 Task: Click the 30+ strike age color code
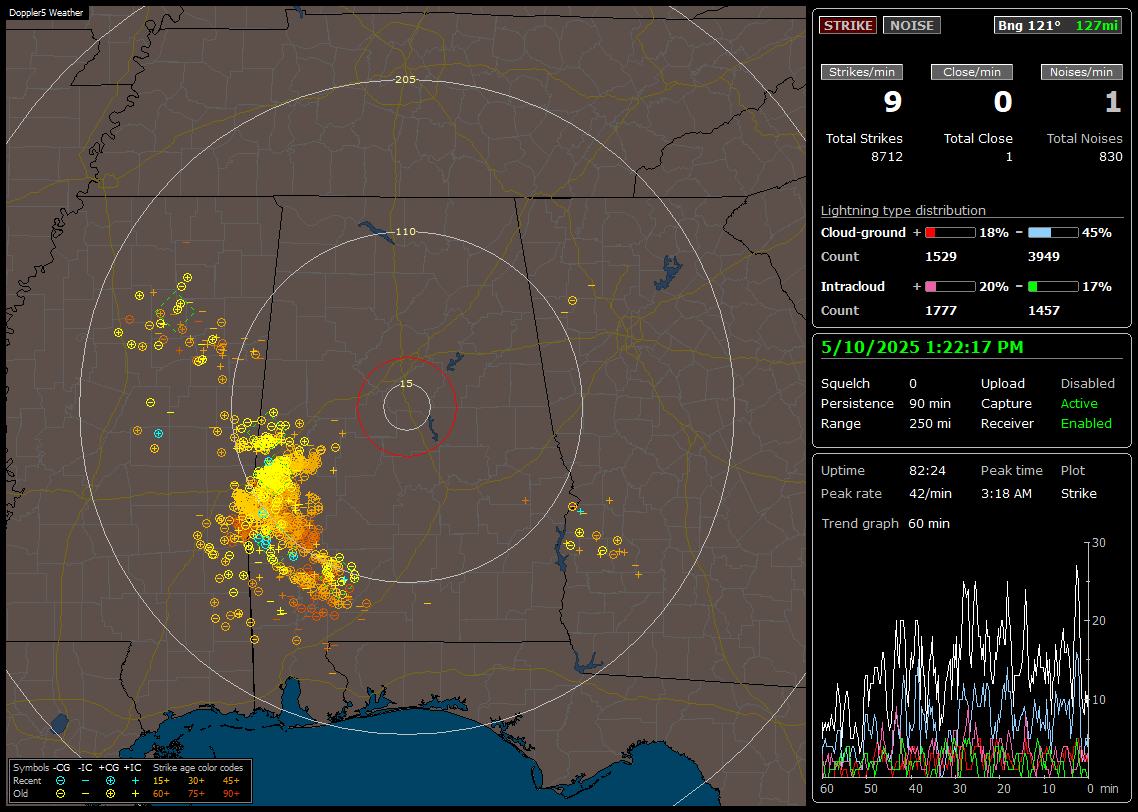(196, 781)
